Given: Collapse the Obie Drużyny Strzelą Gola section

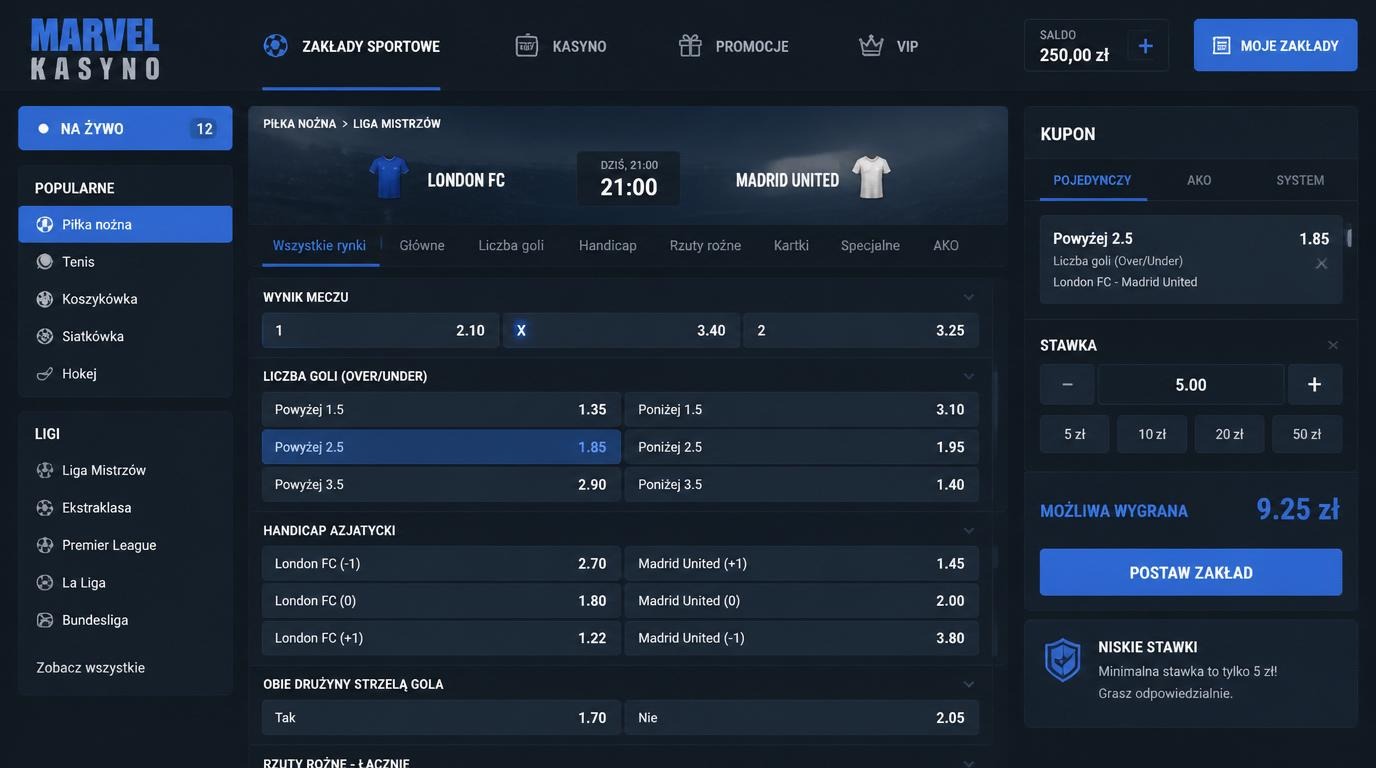Looking at the screenshot, I should click(968, 684).
